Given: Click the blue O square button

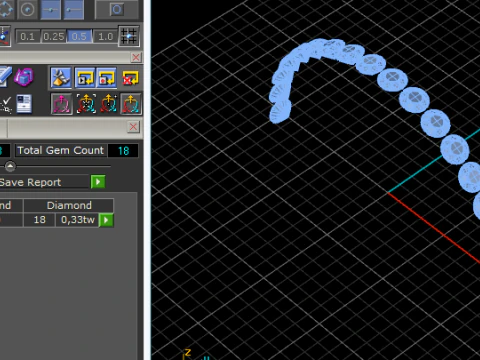Looking at the screenshot, I should (116, 10).
